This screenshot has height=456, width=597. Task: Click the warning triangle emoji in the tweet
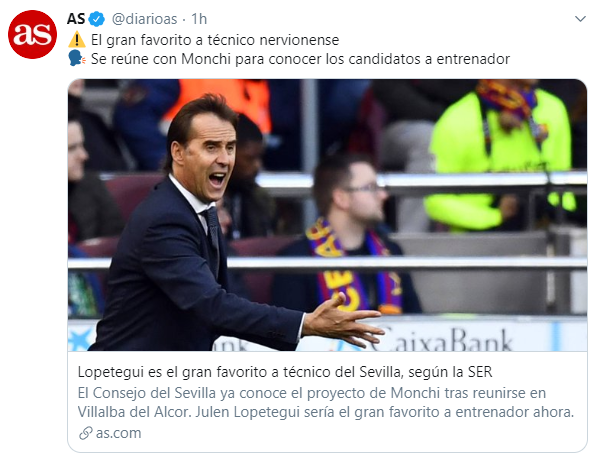point(77,40)
